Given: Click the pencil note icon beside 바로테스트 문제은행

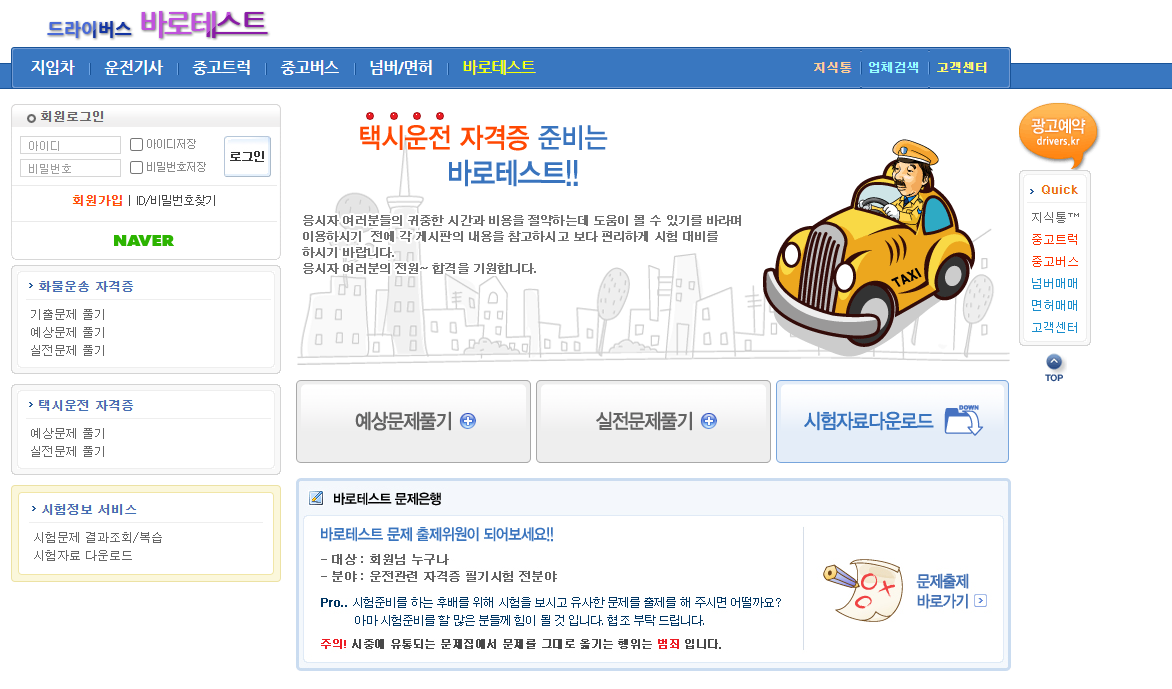Looking at the screenshot, I should (316, 498).
